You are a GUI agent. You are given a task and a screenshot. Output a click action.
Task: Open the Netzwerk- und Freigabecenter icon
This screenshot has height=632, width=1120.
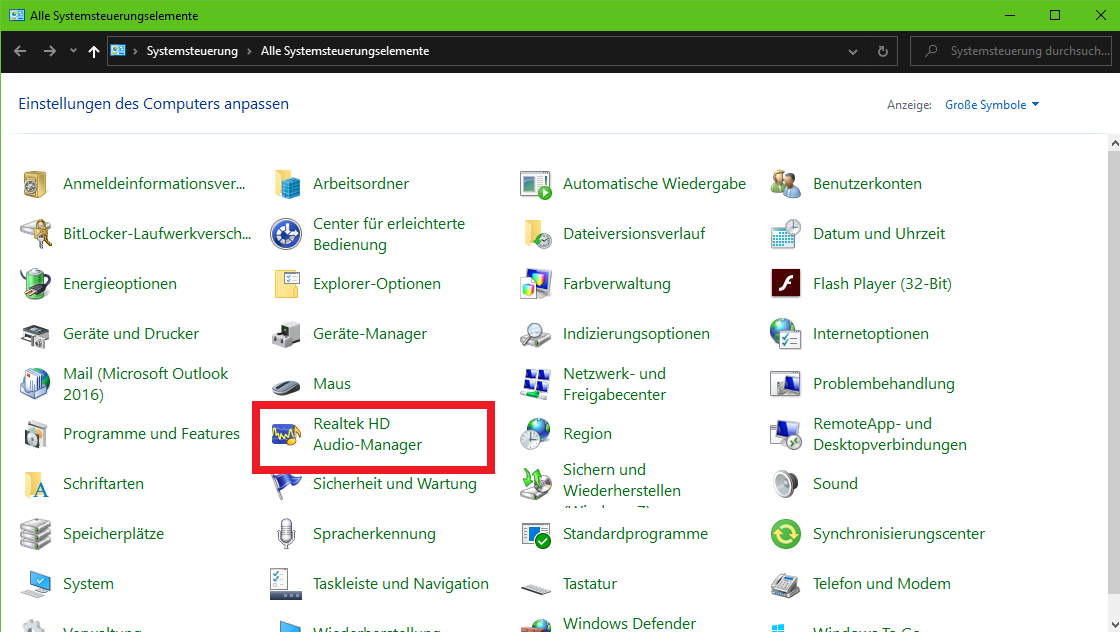point(536,384)
